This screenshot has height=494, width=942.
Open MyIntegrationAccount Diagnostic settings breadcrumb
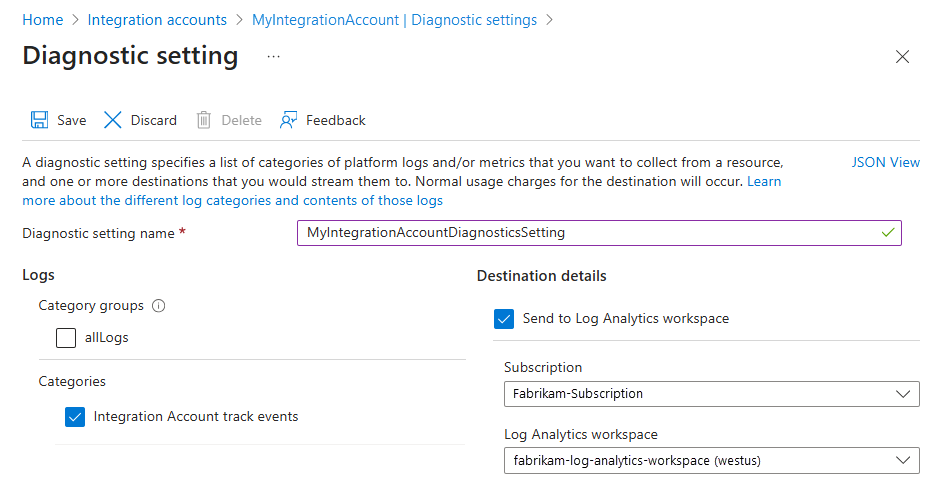tap(394, 20)
